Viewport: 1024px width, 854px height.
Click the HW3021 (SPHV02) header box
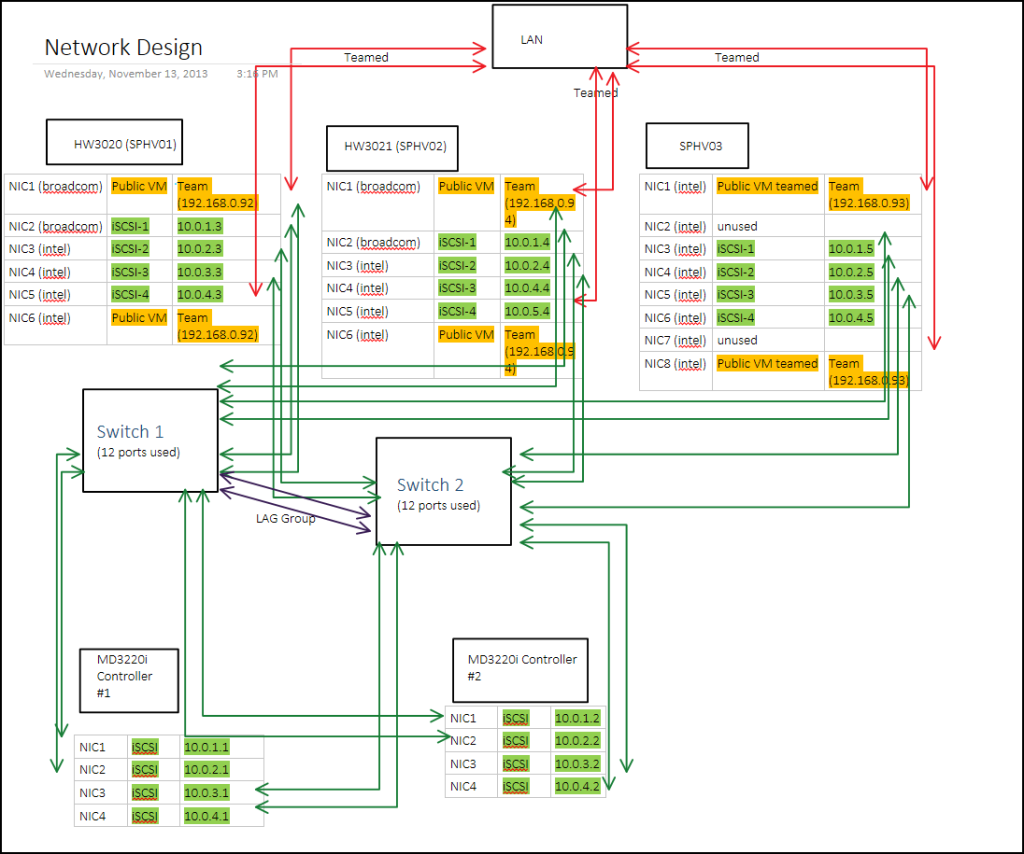[390, 148]
